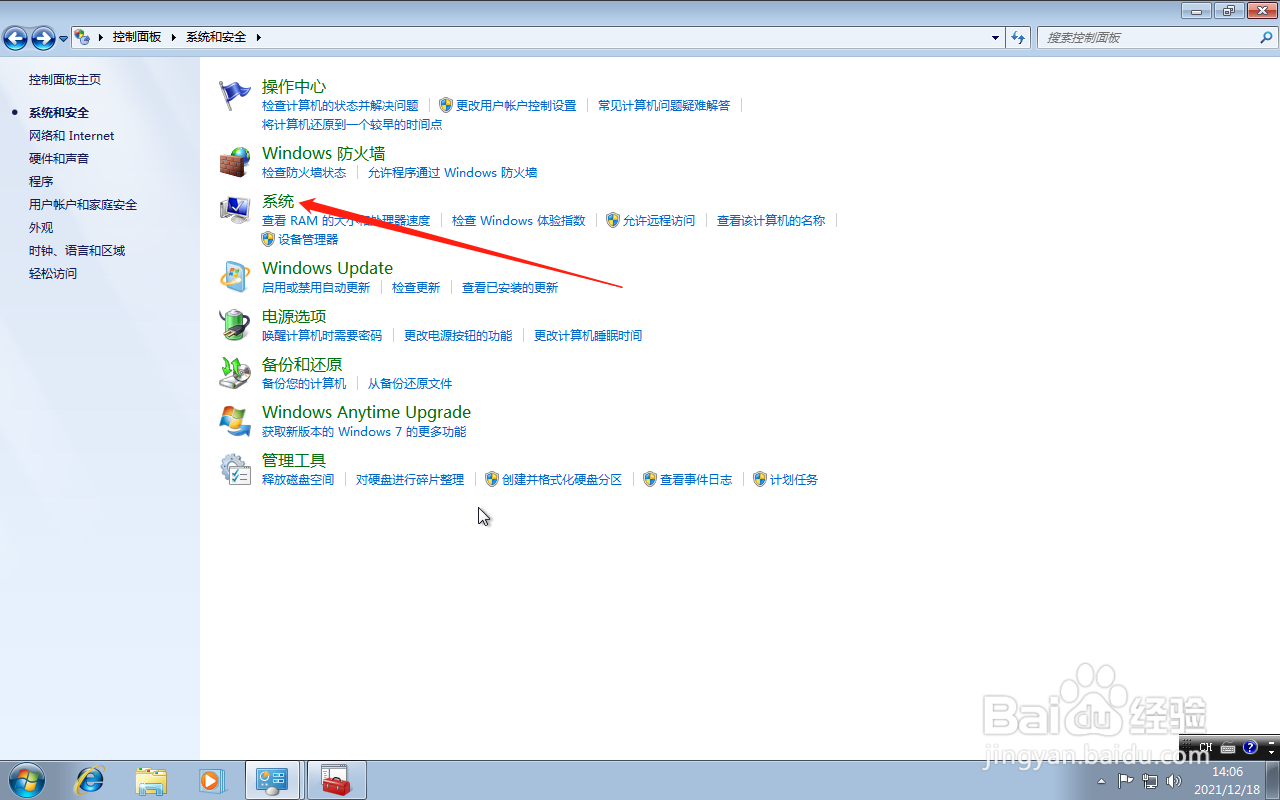Image resolution: width=1280 pixels, height=800 pixels.
Task: Click the Windows Update icon
Action: [235, 276]
